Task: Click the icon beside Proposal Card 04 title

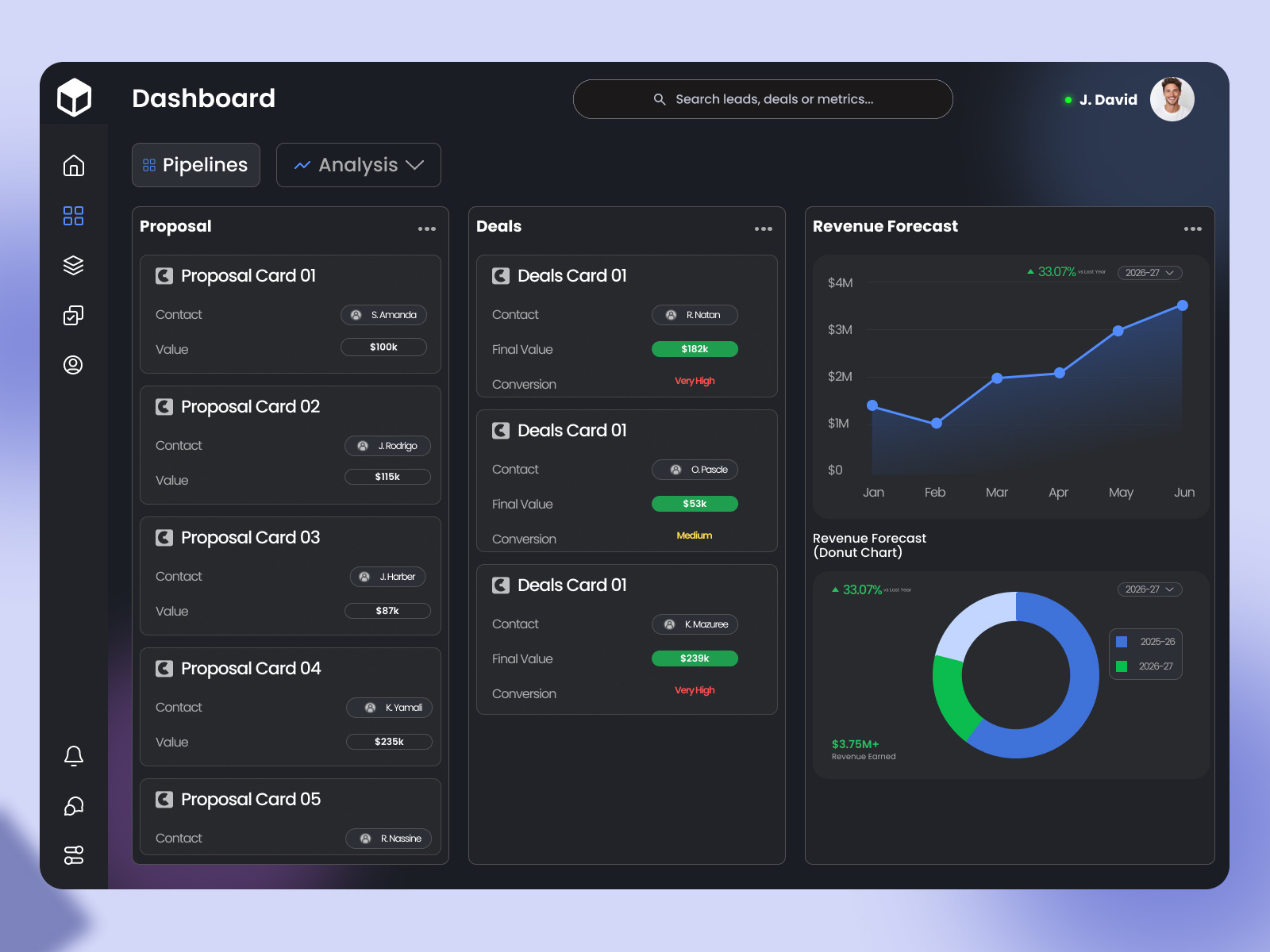Action: 164,669
